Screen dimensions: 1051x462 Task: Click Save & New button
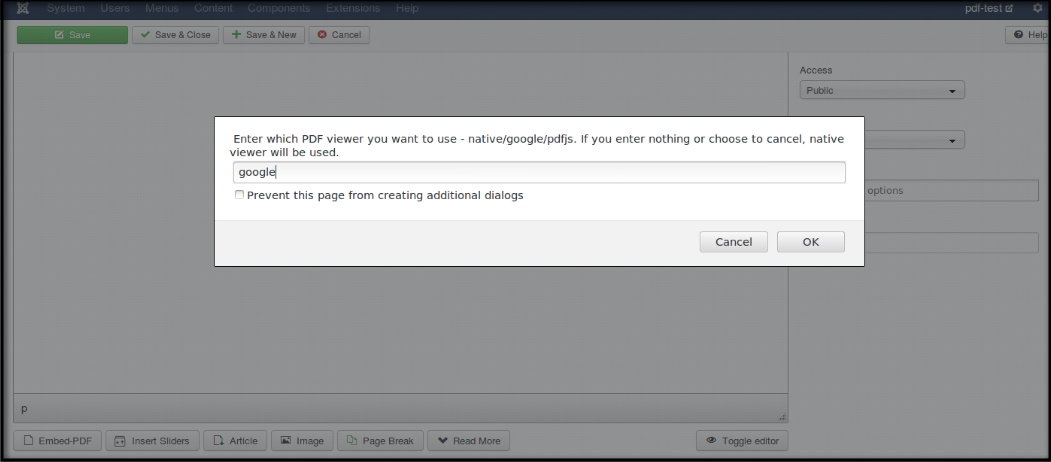tap(264, 35)
